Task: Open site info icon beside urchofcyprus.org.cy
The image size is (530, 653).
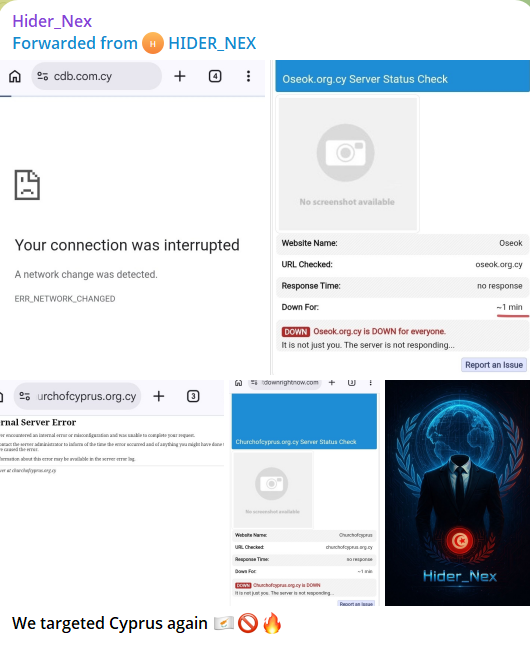Action: tap(25, 396)
